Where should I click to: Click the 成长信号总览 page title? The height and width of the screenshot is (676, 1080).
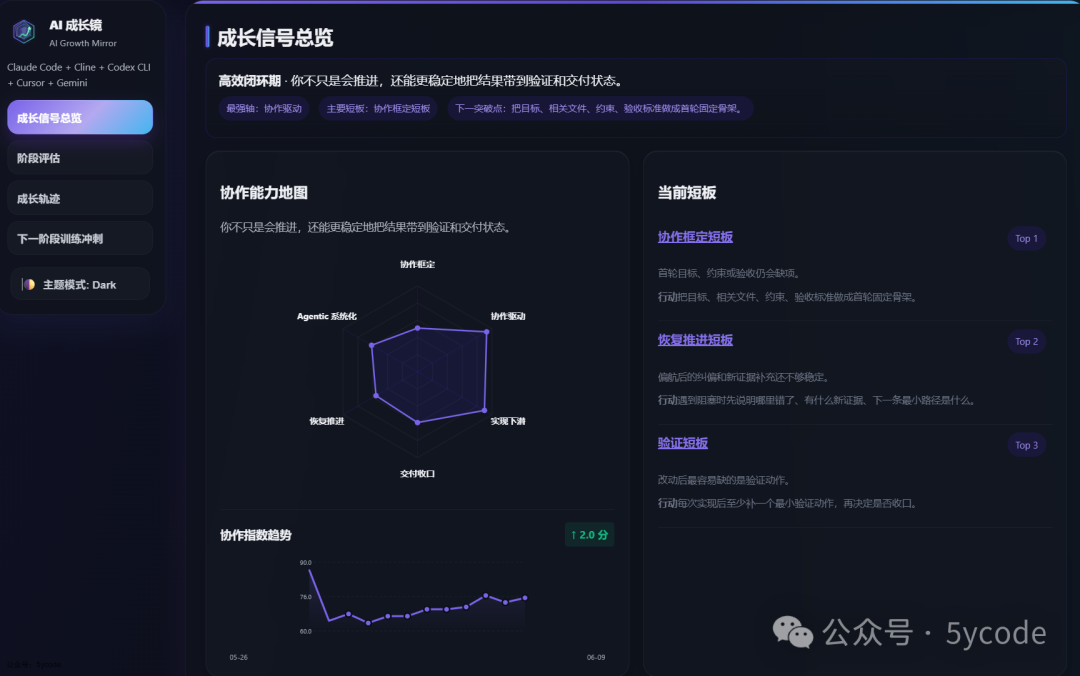click(x=275, y=38)
